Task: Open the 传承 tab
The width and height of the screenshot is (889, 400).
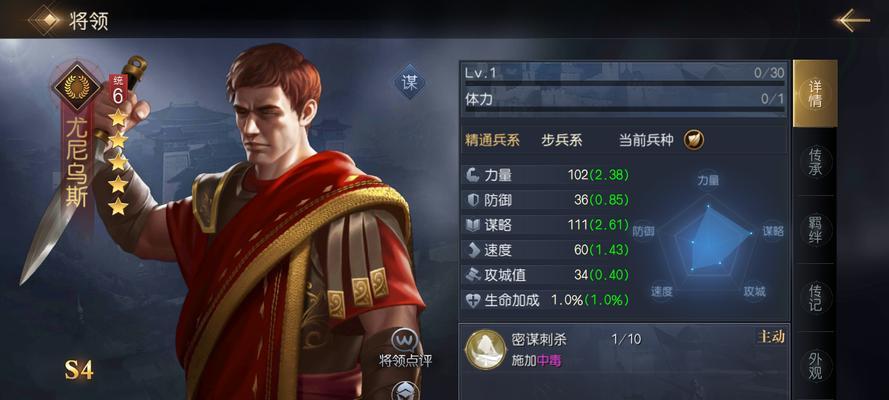Action: [x=815, y=161]
